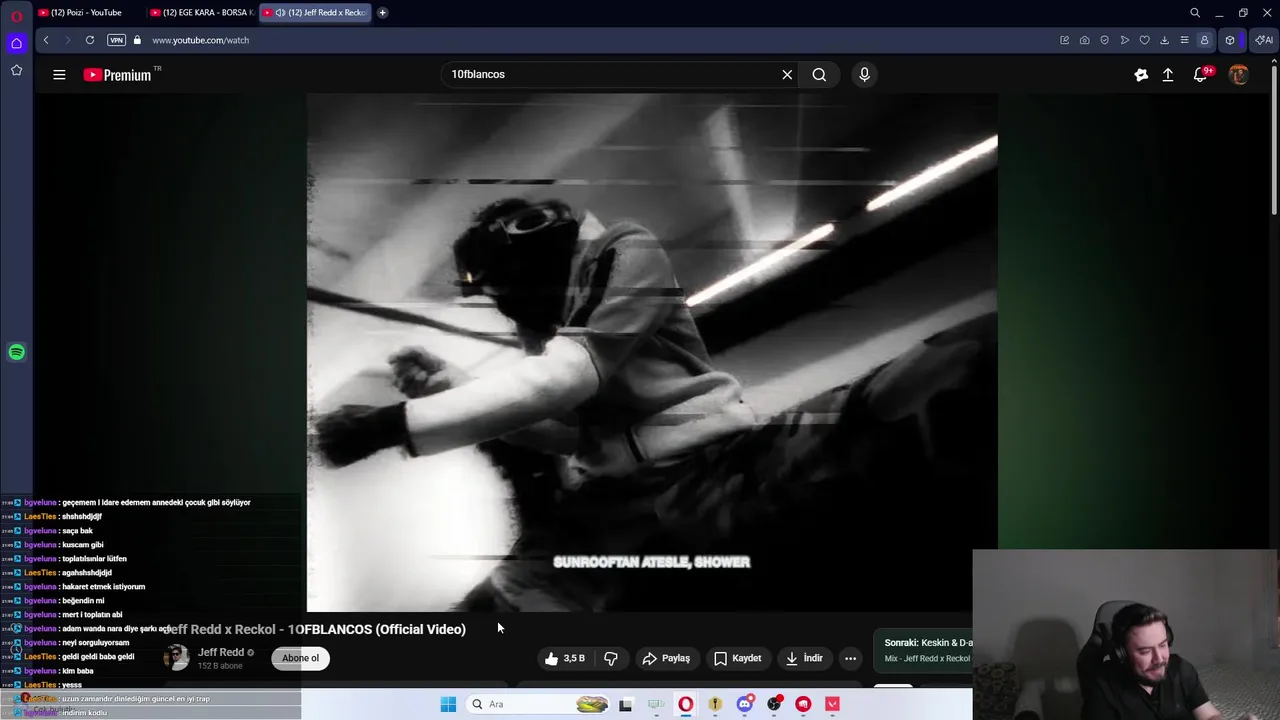Open Opera sidebar bookmarks star
The width and height of the screenshot is (1280, 720).
[x=16, y=70]
